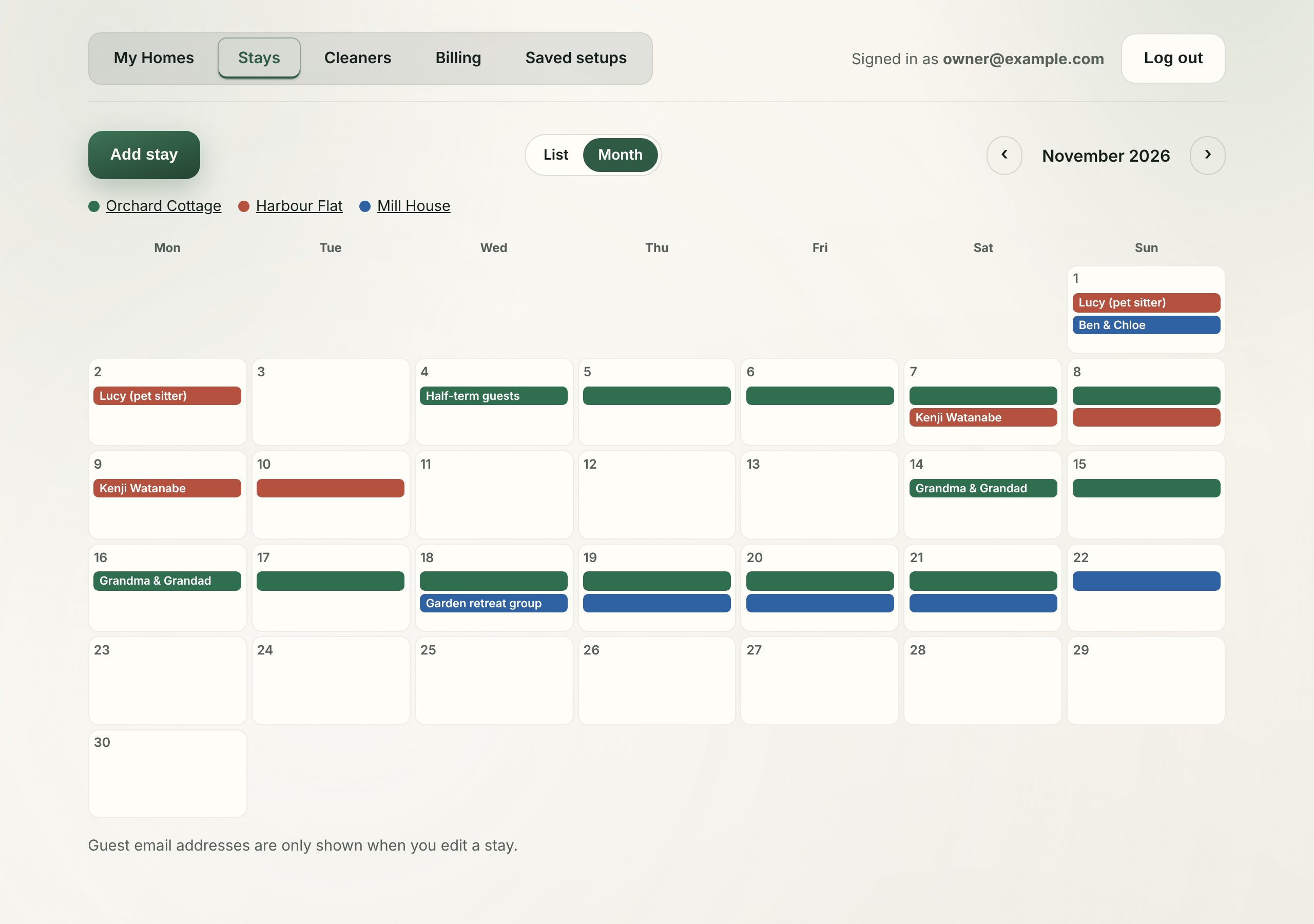This screenshot has width=1314, height=924.
Task: Open the Cleaners tab
Action: point(358,58)
